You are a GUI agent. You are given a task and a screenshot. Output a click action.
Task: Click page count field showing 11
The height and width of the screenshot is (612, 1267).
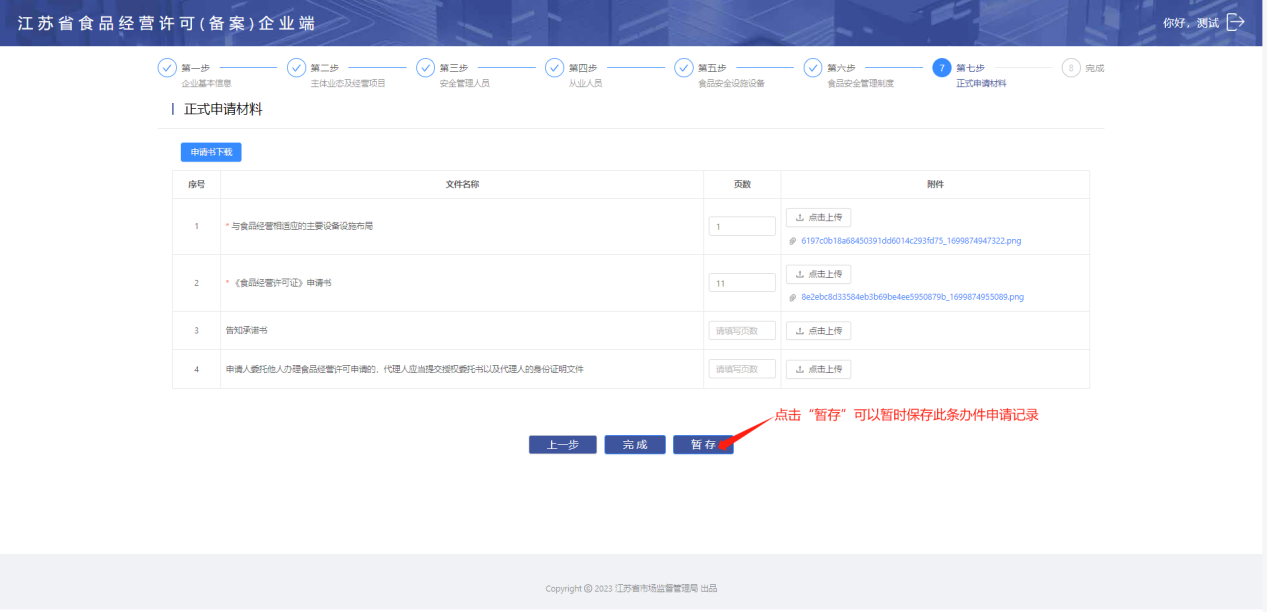[741, 283]
